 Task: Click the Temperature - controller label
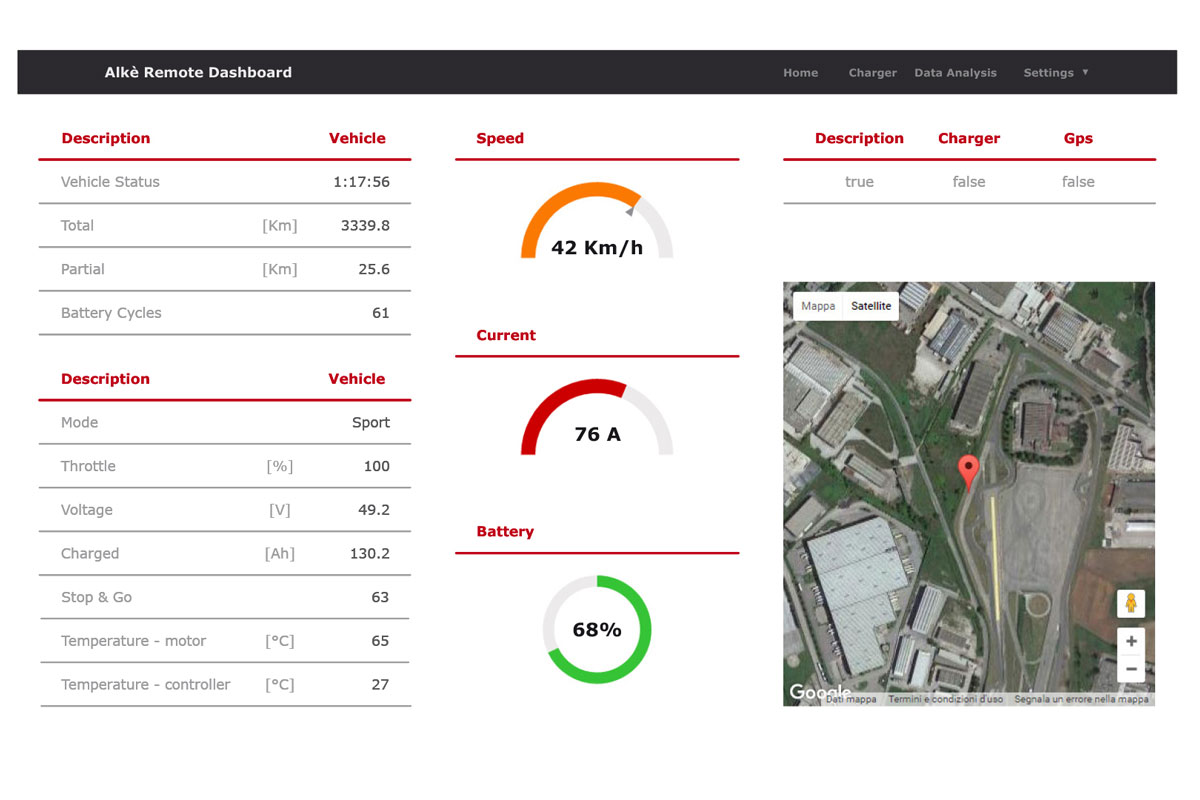tap(145, 685)
